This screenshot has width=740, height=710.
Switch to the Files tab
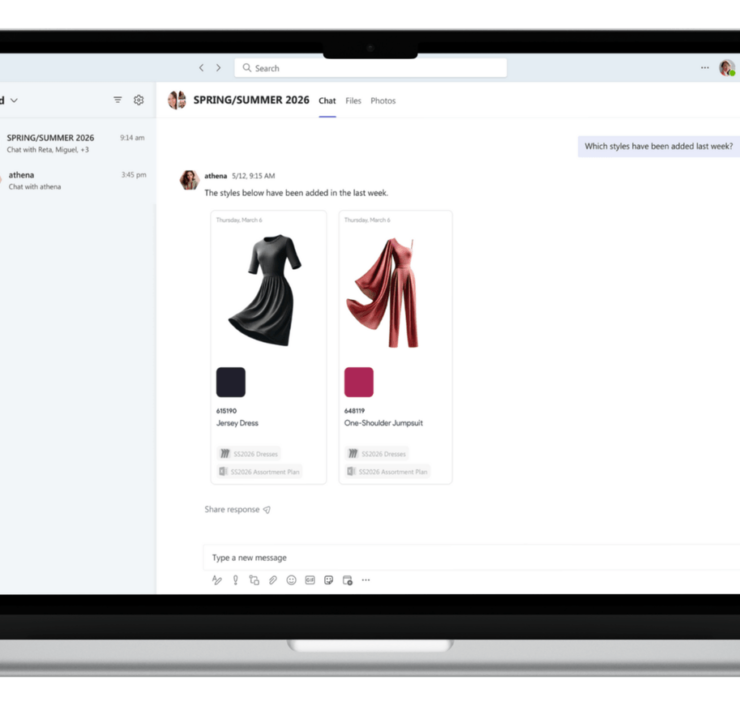pos(353,101)
